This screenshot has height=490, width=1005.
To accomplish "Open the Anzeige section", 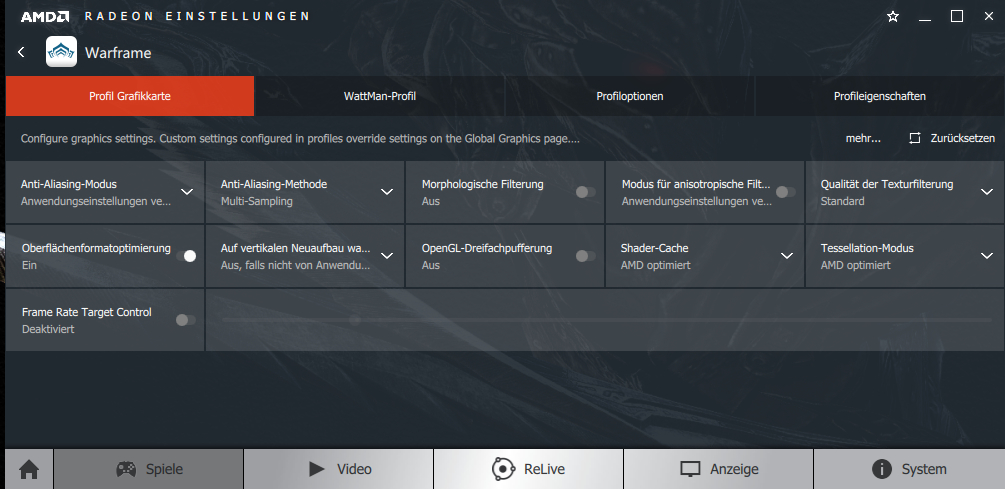I will (718, 469).
